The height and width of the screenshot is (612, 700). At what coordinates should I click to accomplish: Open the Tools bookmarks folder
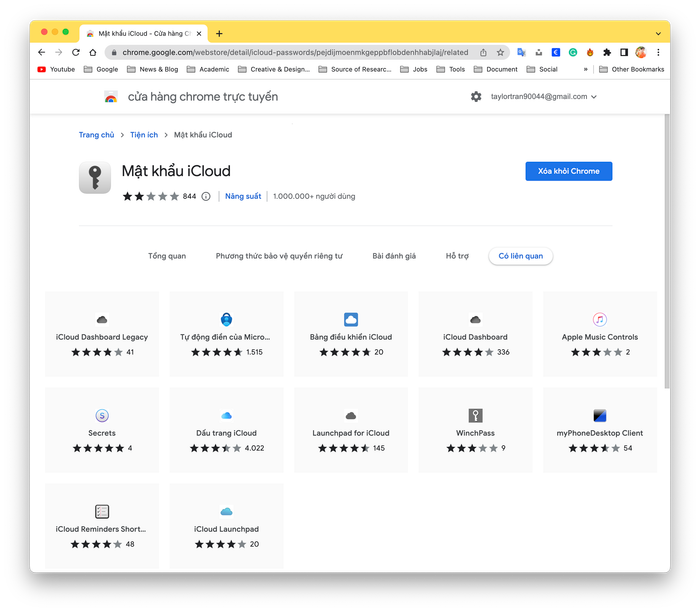(x=450, y=69)
